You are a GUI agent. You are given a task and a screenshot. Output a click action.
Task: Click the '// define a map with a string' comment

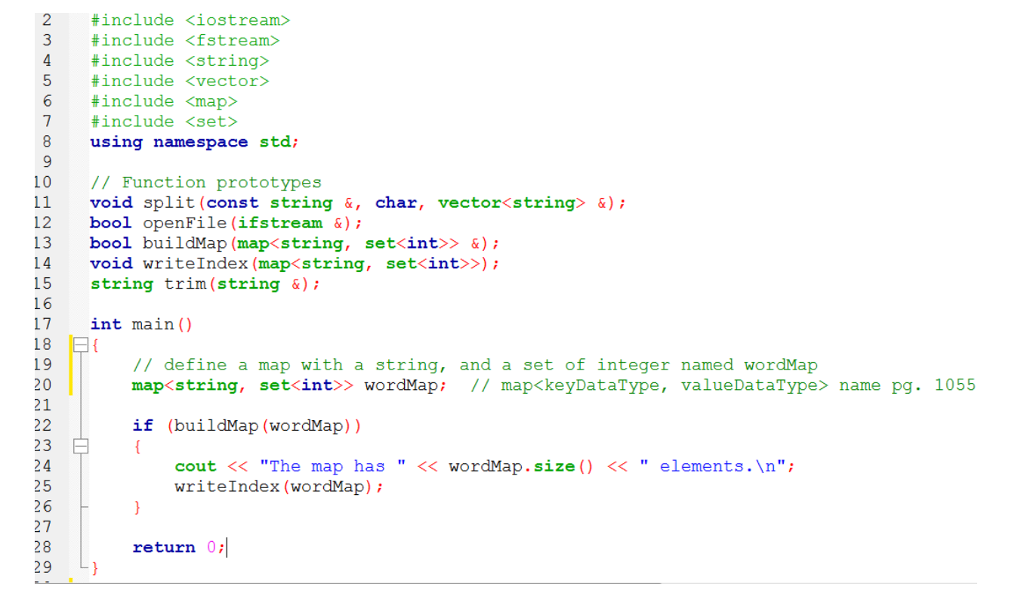475,365
